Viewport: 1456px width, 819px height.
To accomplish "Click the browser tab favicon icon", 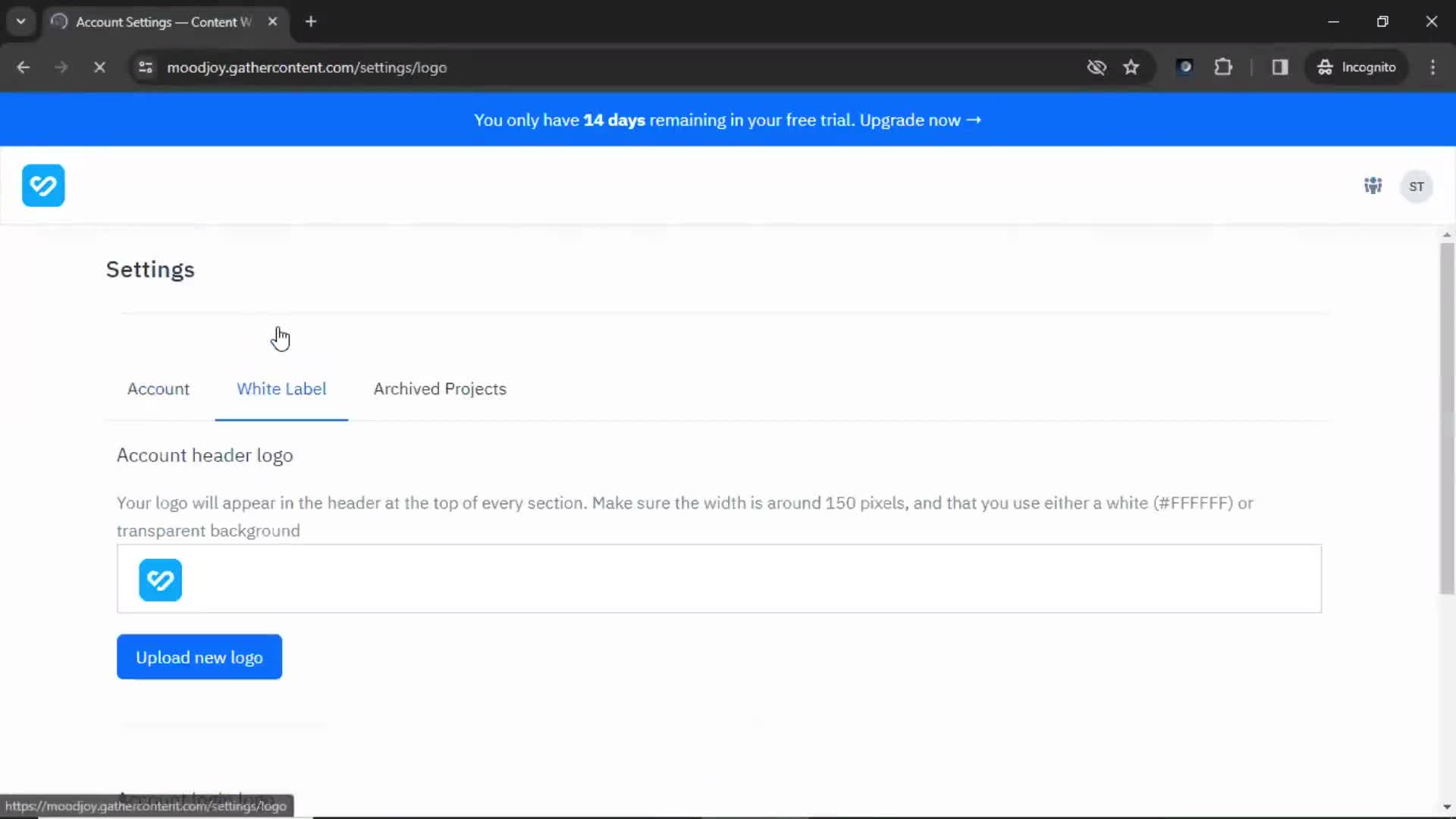I will tap(59, 22).
